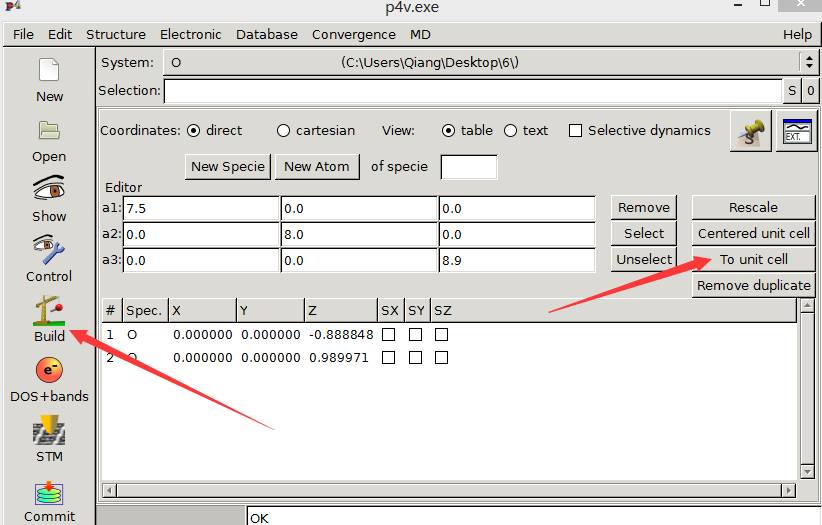Tick the SX checkbox for atom 1
Viewport: 822px width, 525px height.
tap(389, 334)
